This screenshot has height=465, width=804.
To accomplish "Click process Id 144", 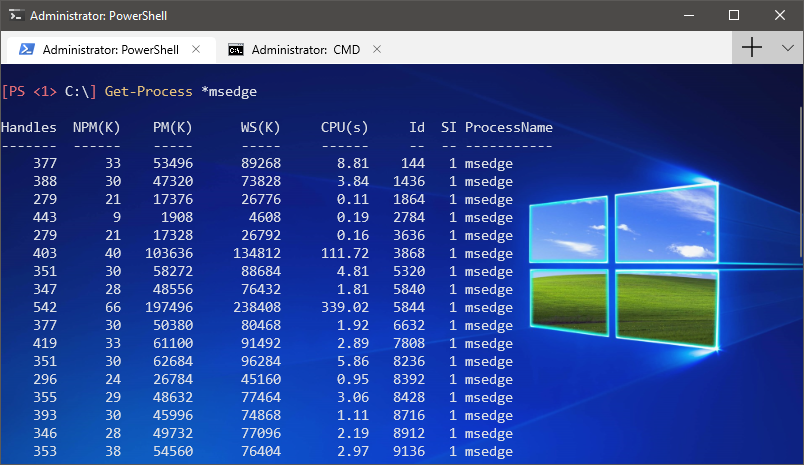I will (413, 163).
